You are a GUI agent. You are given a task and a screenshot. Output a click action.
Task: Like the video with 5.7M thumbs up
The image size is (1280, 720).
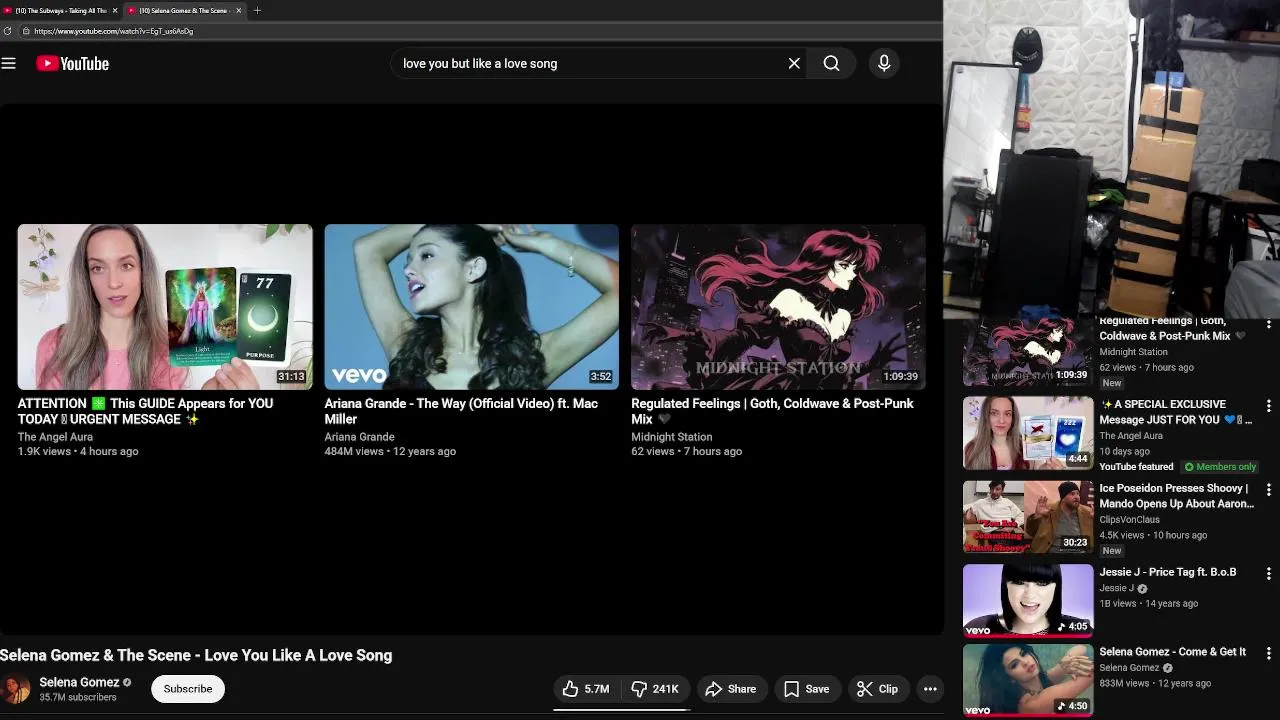click(586, 689)
